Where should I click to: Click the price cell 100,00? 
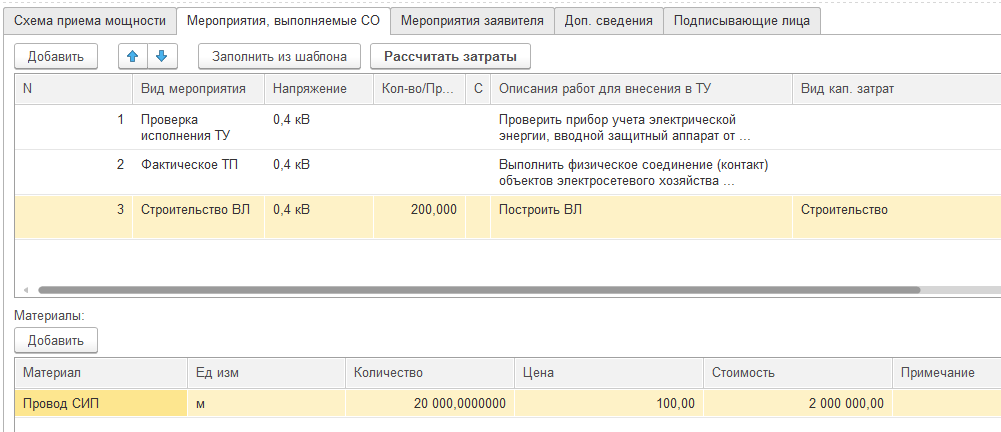point(608,404)
